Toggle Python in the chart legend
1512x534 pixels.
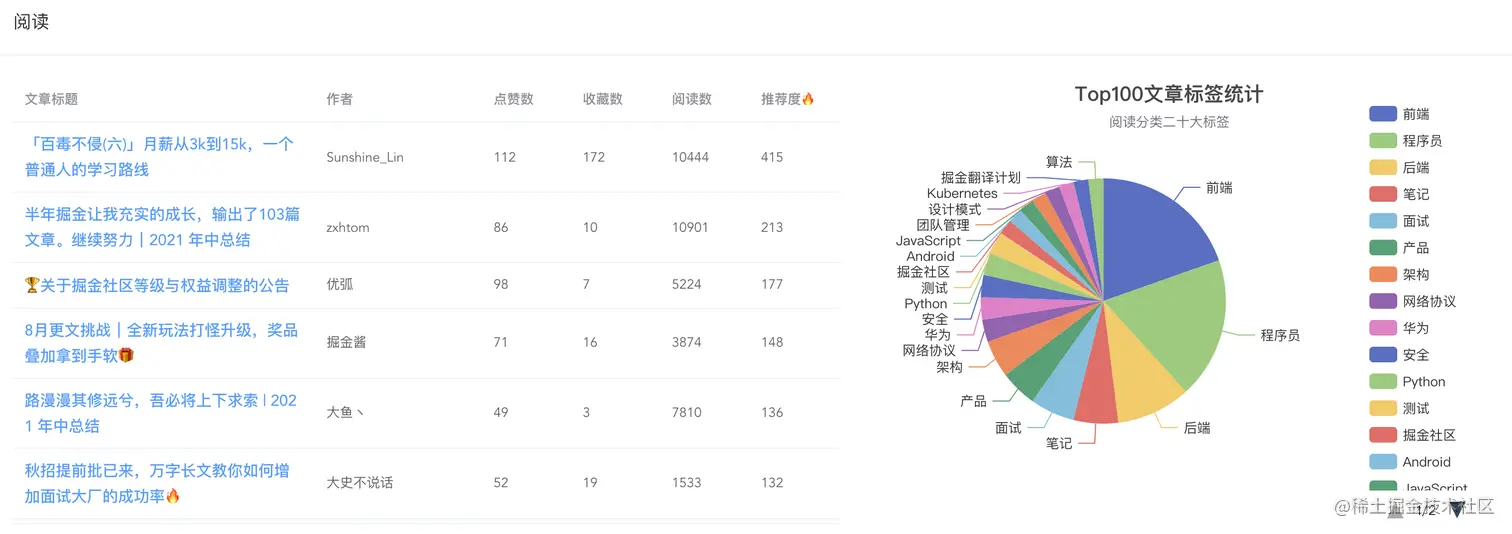click(1407, 382)
